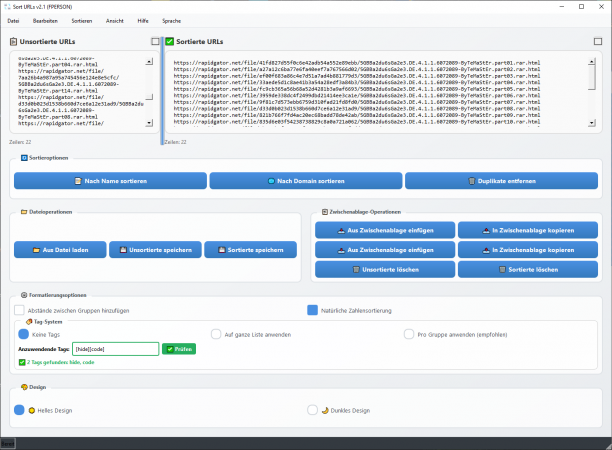Select the Helles Design radio option
The image size is (612, 450).
click(x=19, y=410)
